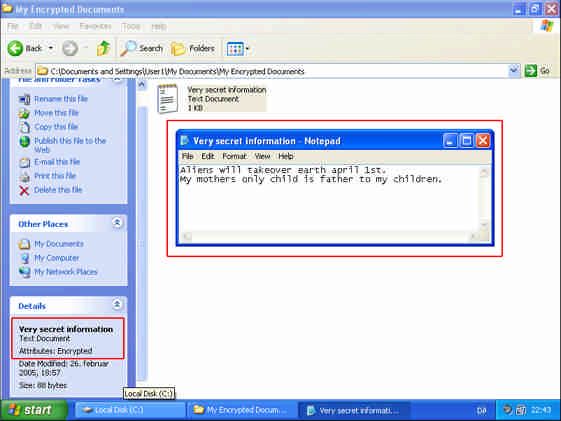Click the red X delete icon
Image resolution: width=561 pixels, height=421 pixels.
click(24, 191)
